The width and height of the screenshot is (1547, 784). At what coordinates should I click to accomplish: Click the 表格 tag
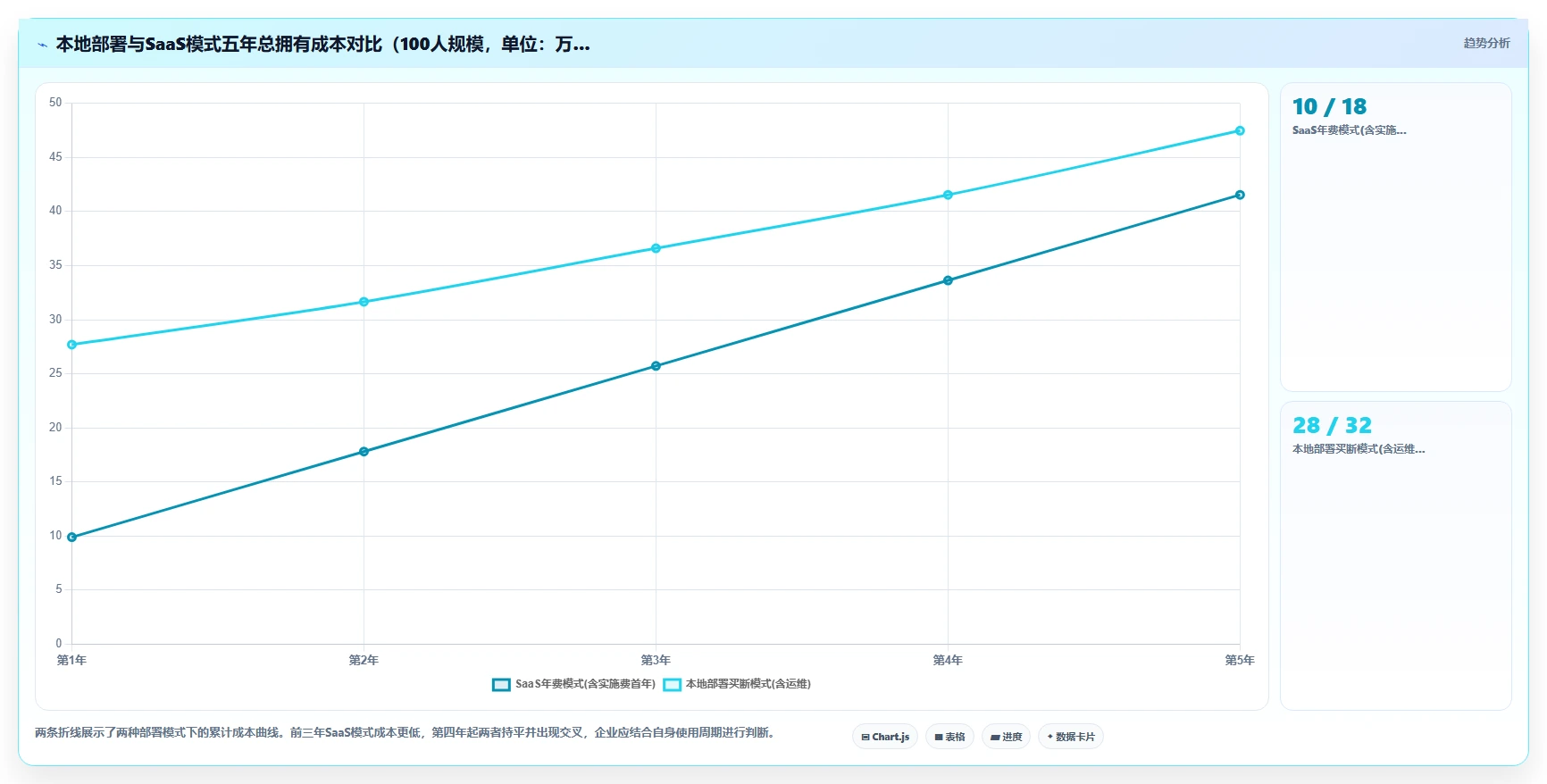tap(949, 737)
